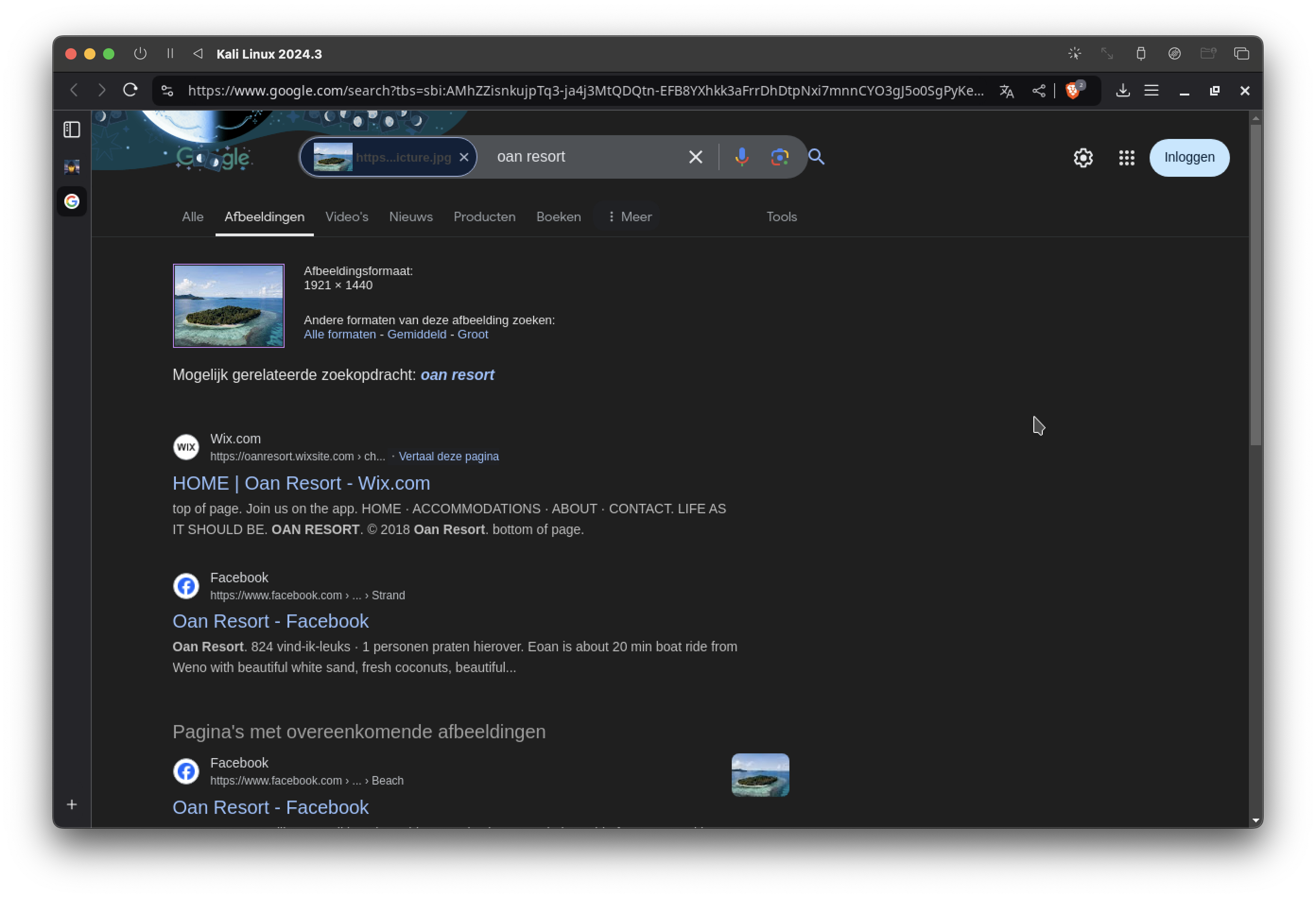Click the Gemiddeld size link
Screen dimensions: 1316x898
click(417, 334)
